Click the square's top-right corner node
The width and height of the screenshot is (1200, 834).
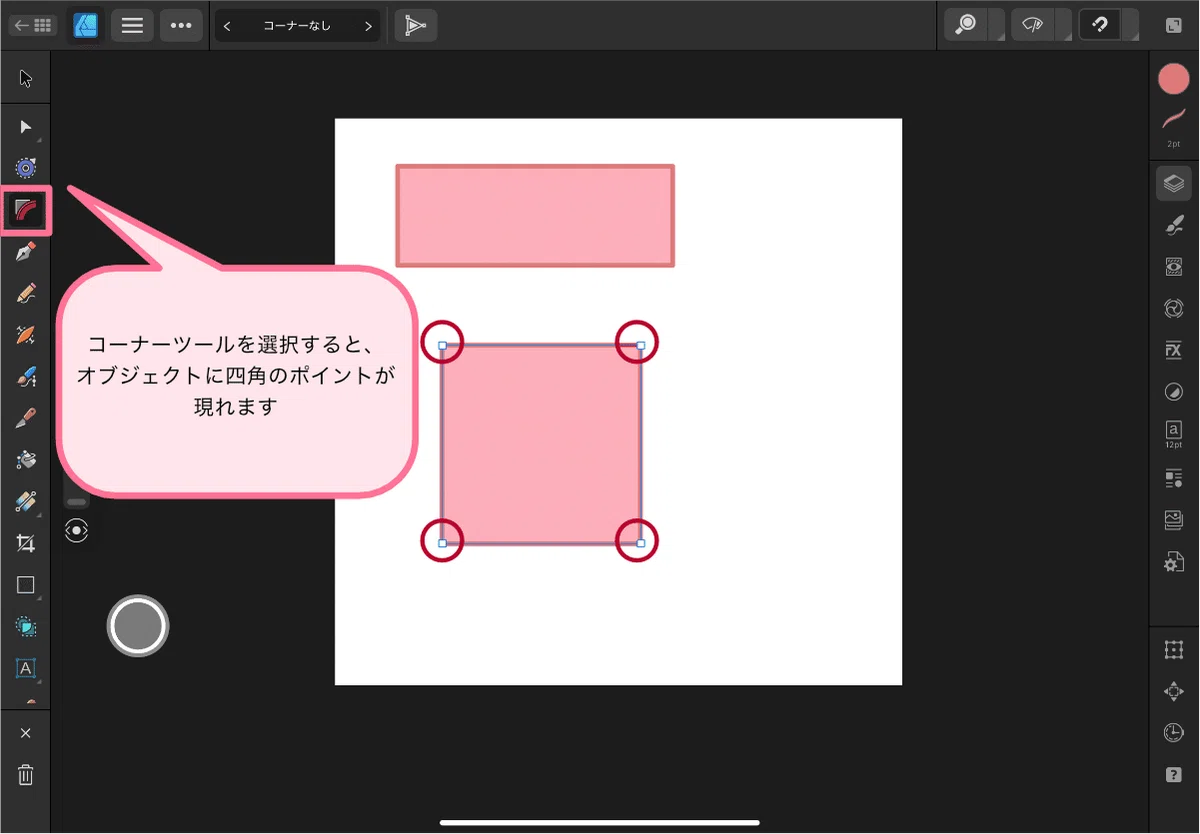point(641,345)
